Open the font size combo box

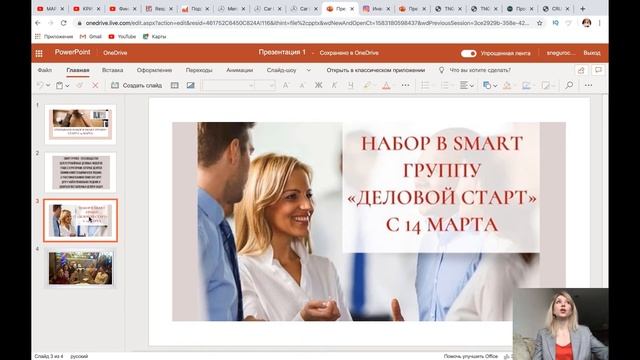pyautogui.click(x=265, y=85)
